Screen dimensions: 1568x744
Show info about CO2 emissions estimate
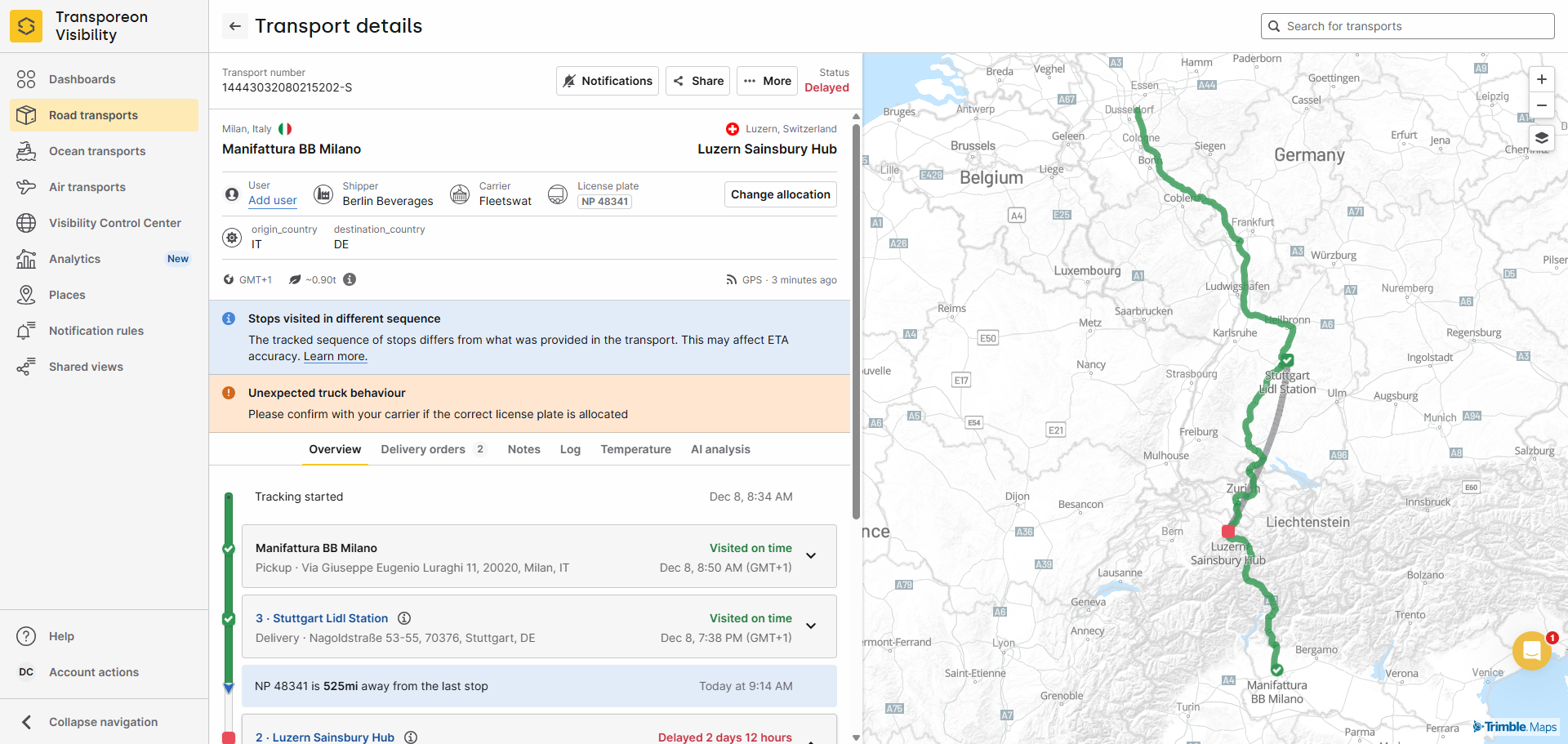pyautogui.click(x=350, y=279)
